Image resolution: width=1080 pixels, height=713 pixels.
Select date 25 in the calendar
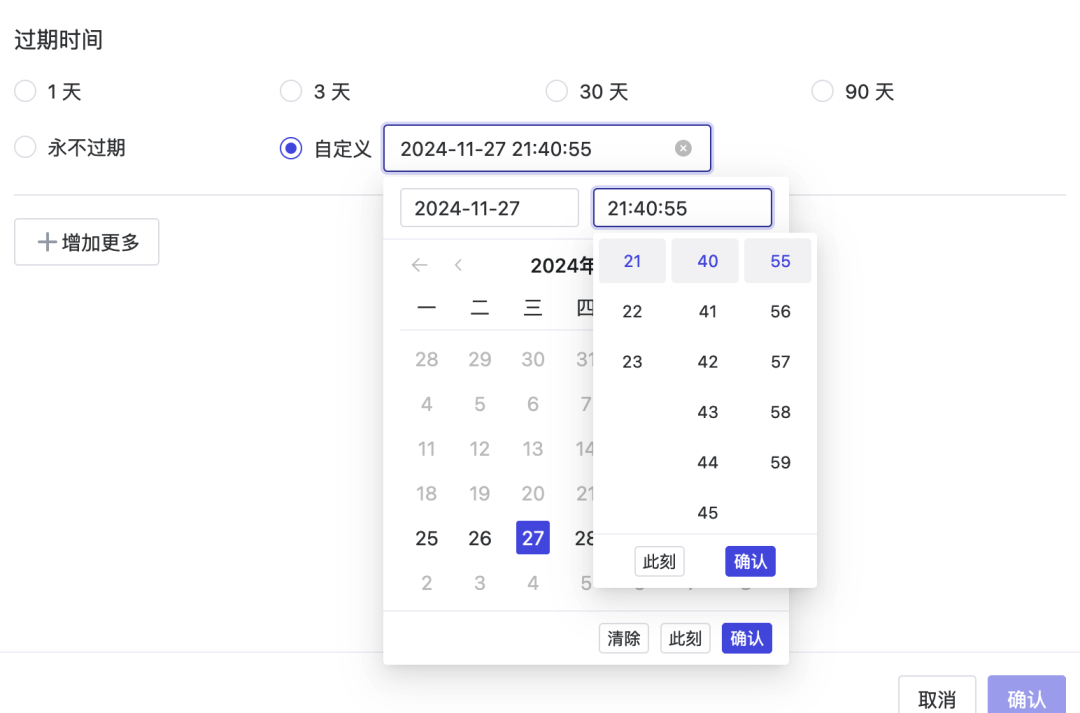pos(426,538)
